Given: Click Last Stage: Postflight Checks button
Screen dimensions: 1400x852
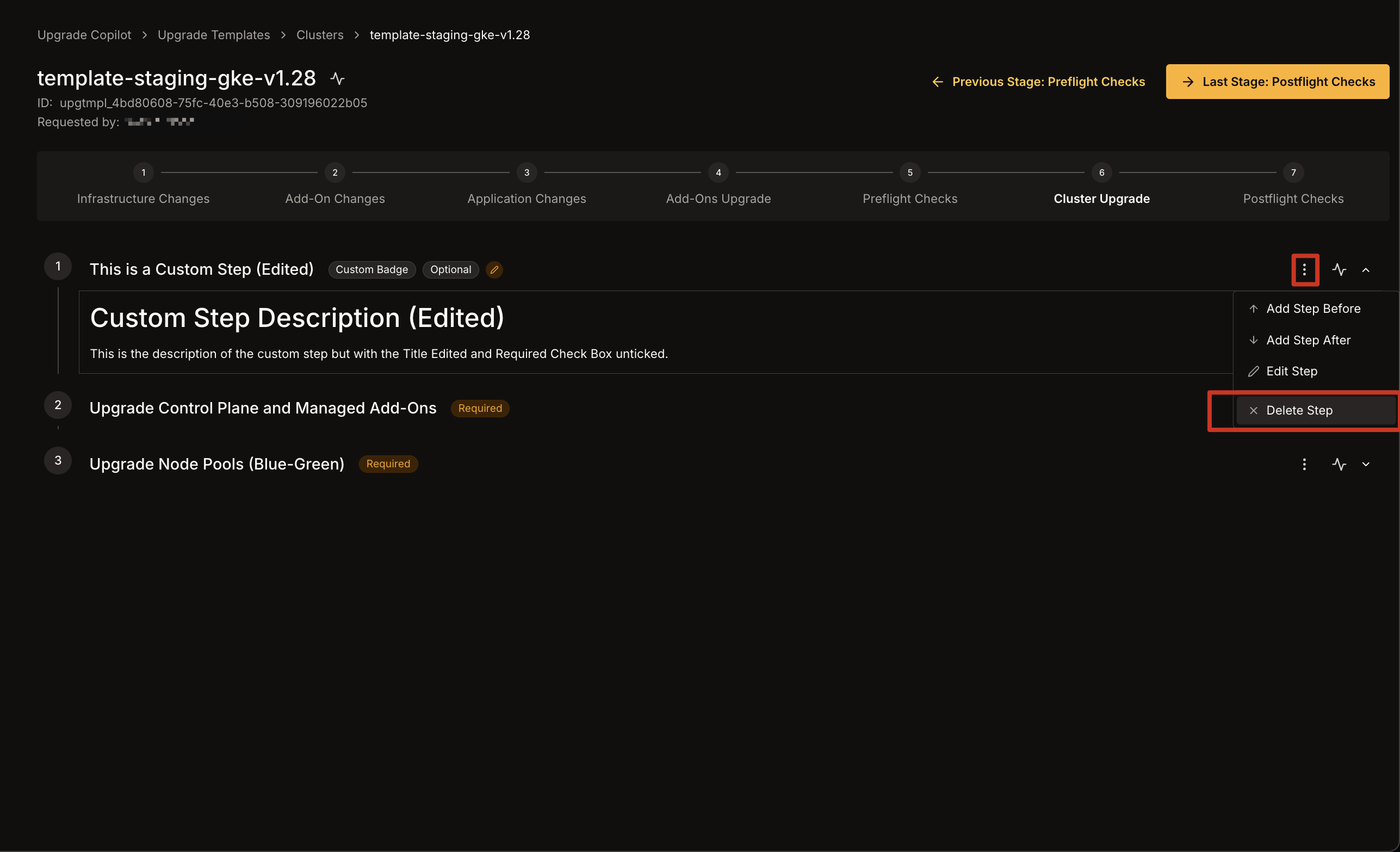Looking at the screenshot, I should click(x=1277, y=81).
